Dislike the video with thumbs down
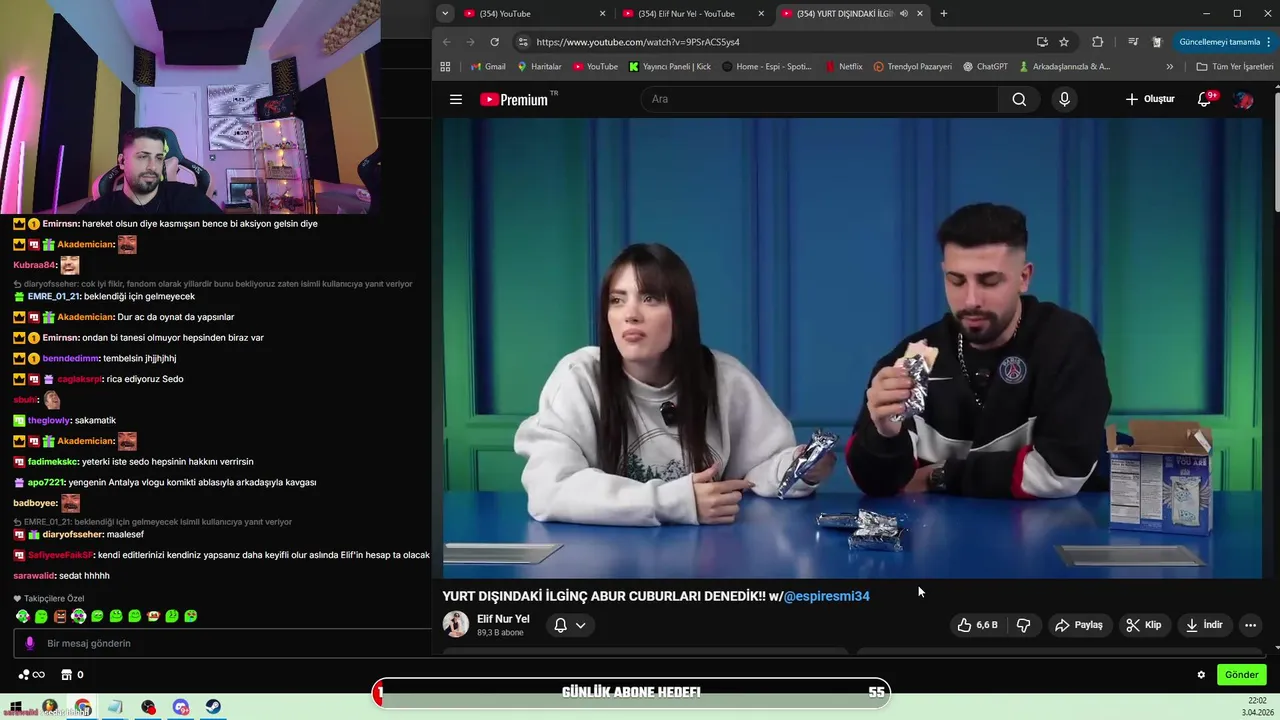The image size is (1280, 720). coord(1023,625)
